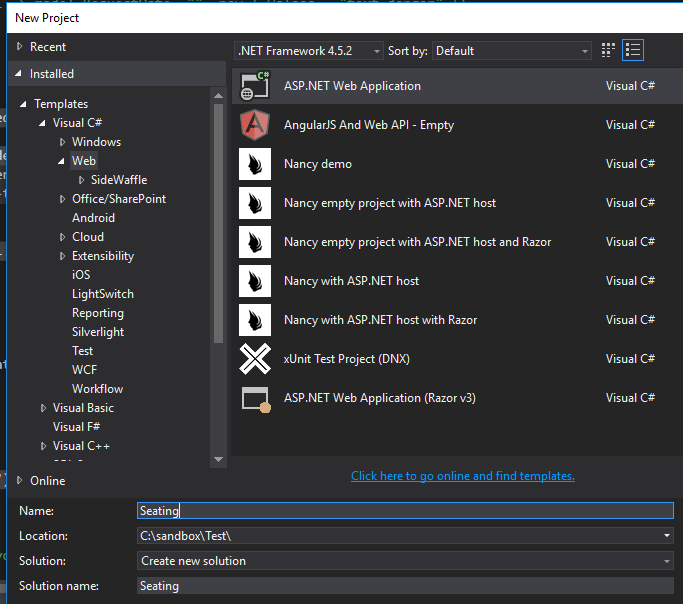Click the Online section label

(x=47, y=481)
